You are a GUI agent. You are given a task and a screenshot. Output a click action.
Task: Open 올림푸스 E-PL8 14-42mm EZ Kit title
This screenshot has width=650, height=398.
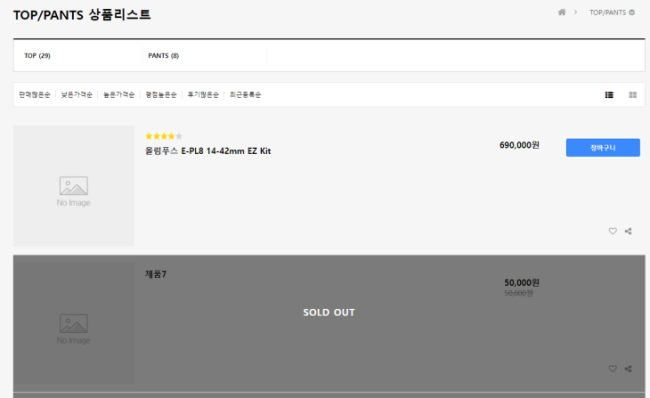coord(208,151)
